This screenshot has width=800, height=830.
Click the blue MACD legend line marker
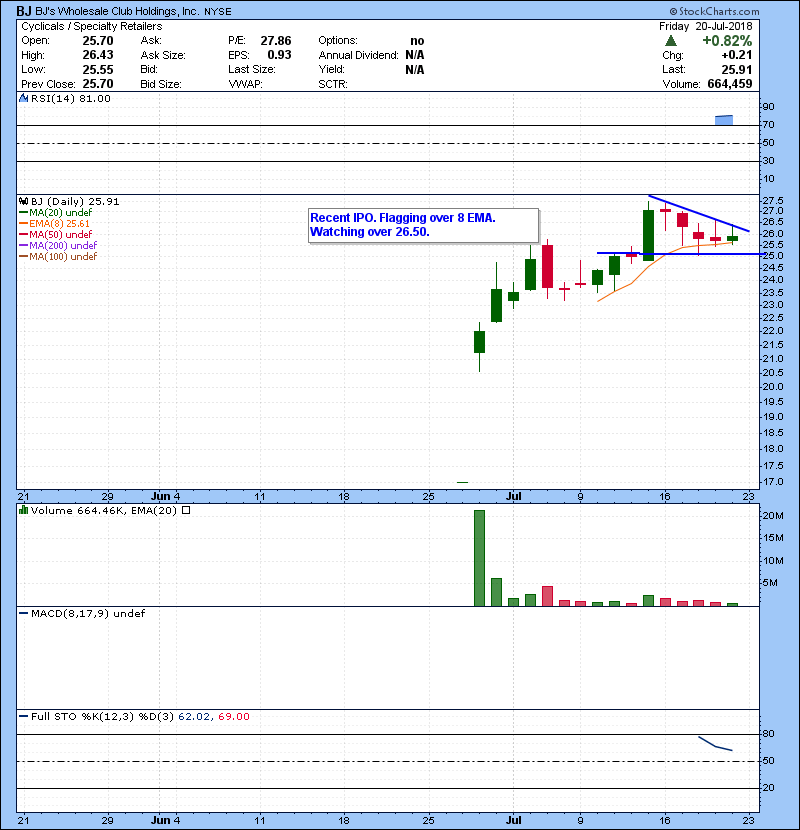[x=23, y=614]
